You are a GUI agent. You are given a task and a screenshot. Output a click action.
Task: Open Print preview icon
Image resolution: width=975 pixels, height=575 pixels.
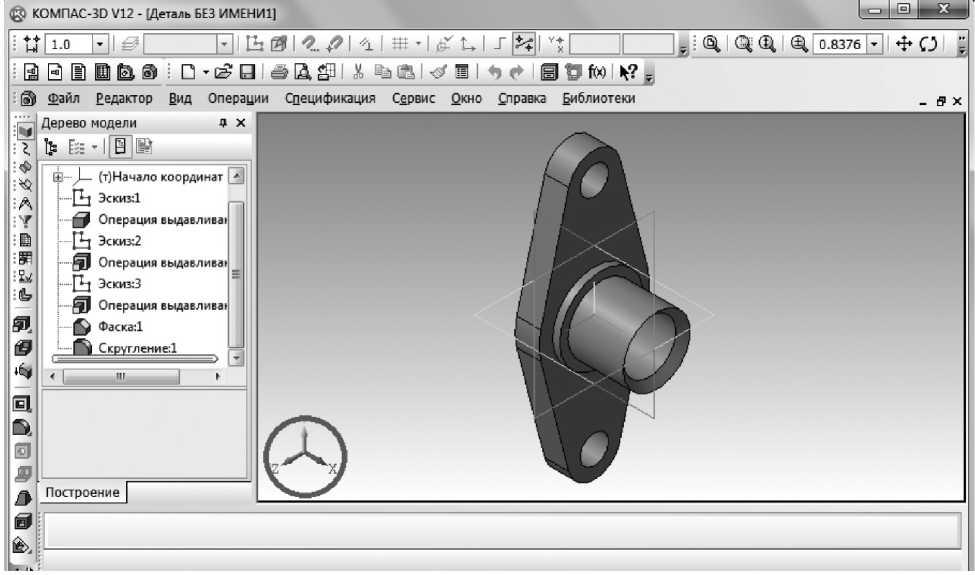(302, 72)
